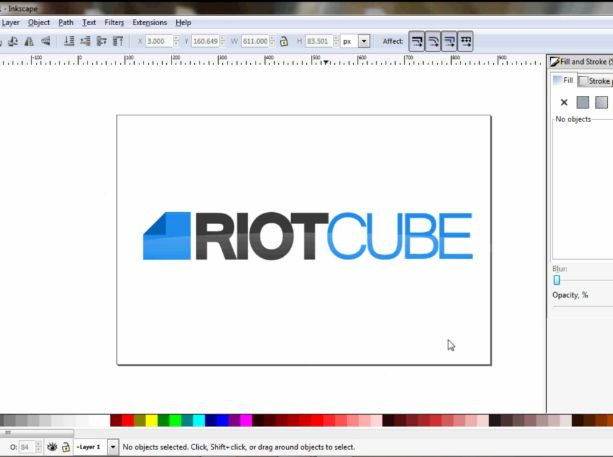Toggle the width/height ratio lock
This screenshot has width=613, height=457.
tap(284, 41)
